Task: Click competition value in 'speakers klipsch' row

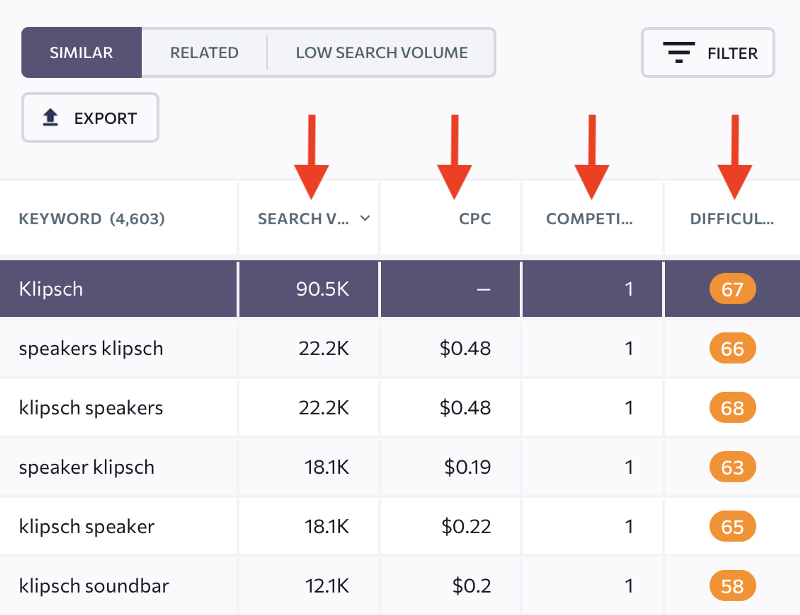Action: pyautogui.click(x=629, y=349)
